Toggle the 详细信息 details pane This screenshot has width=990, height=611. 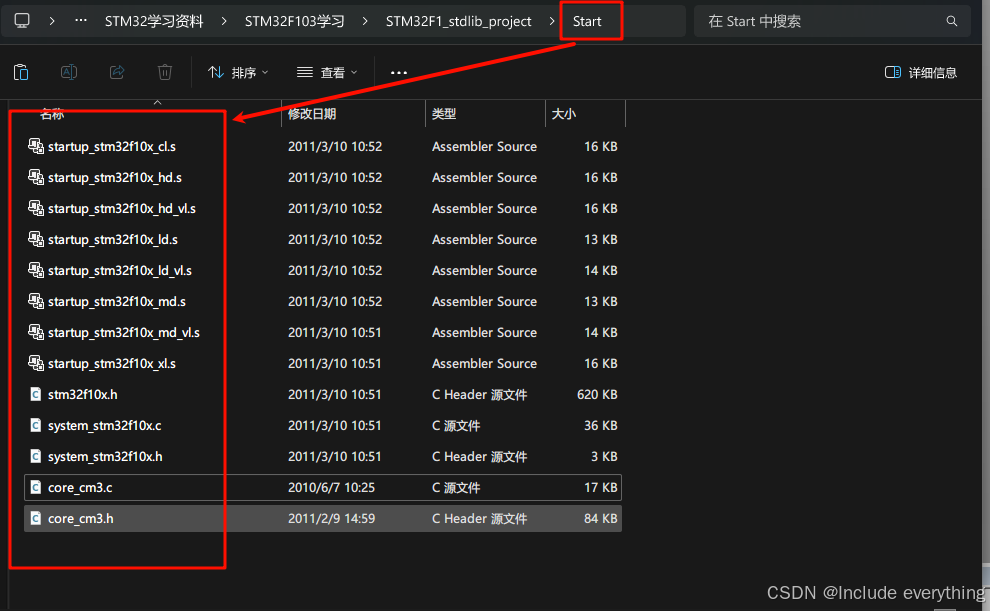921,73
